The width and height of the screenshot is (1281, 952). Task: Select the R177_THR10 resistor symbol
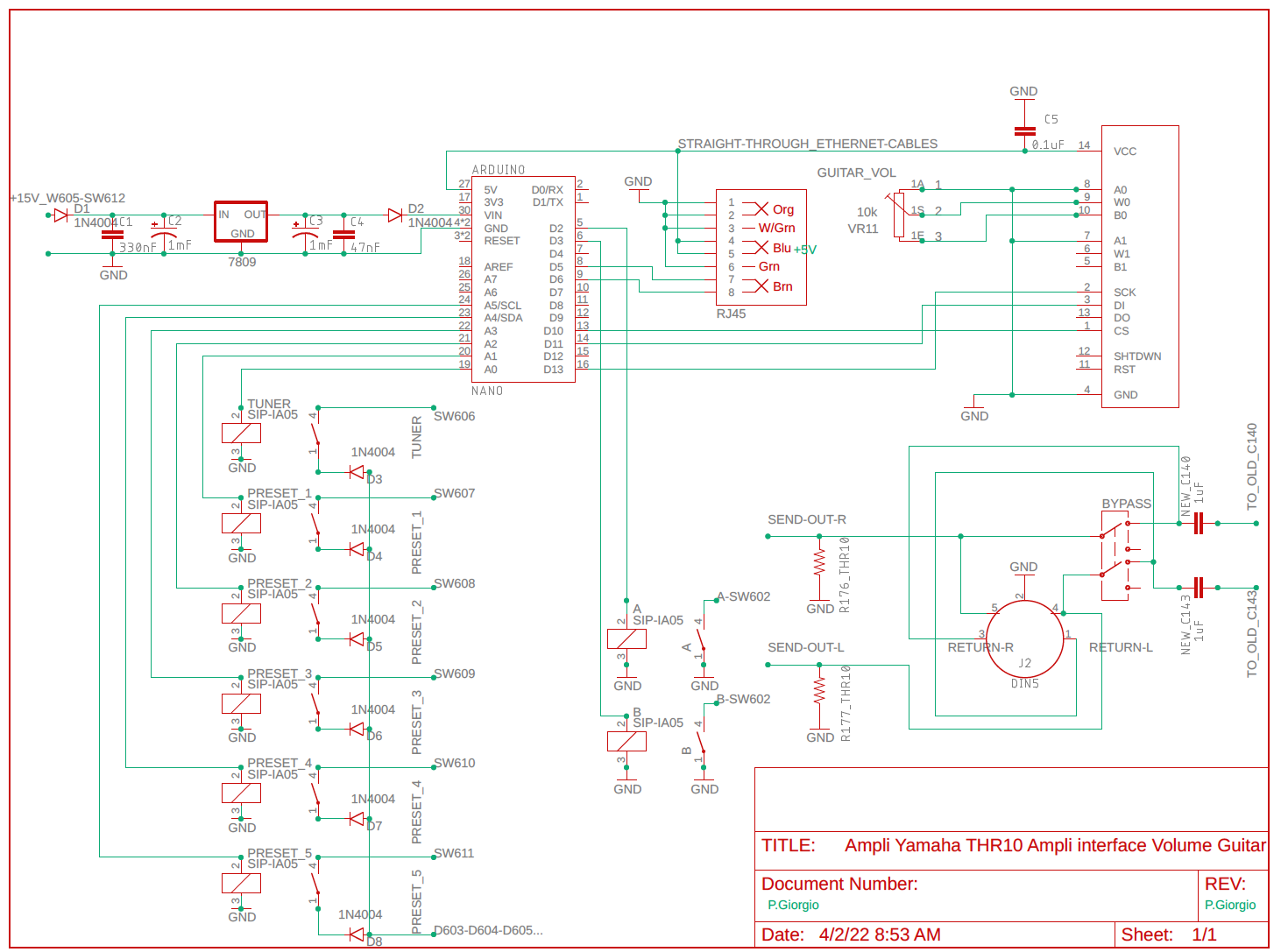[819, 690]
